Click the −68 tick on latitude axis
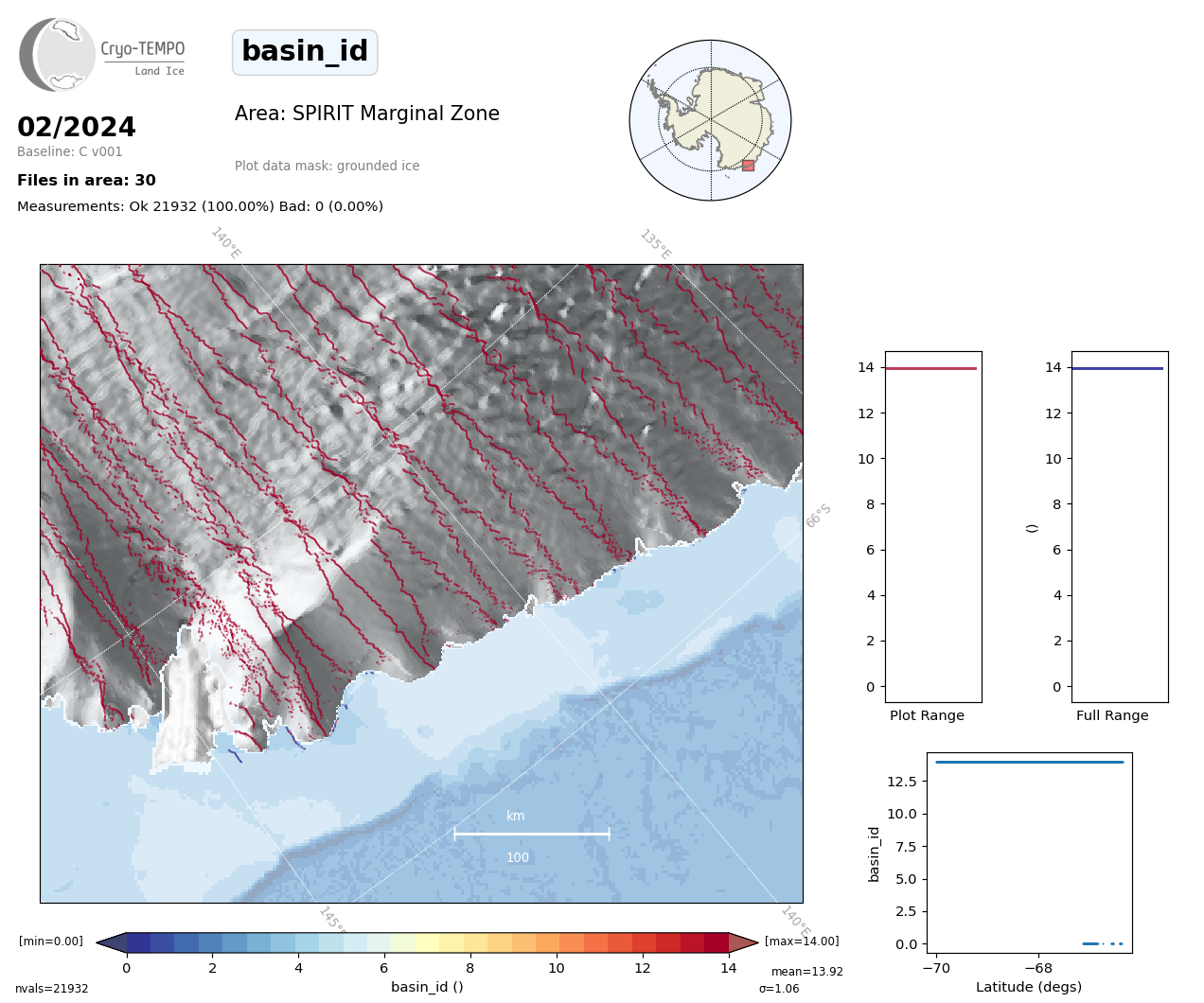 click(1038, 968)
